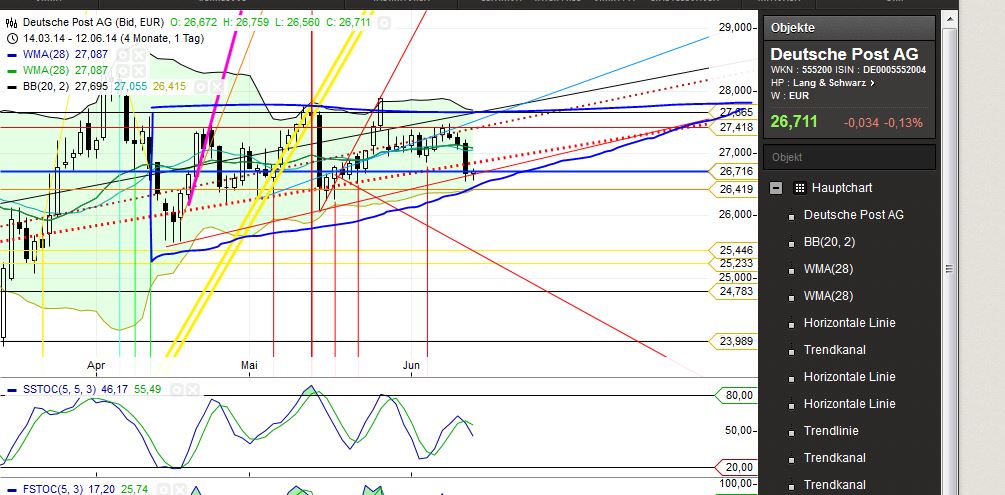
Task: Click the 25,446 yellow line price tag
Action: click(735, 250)
